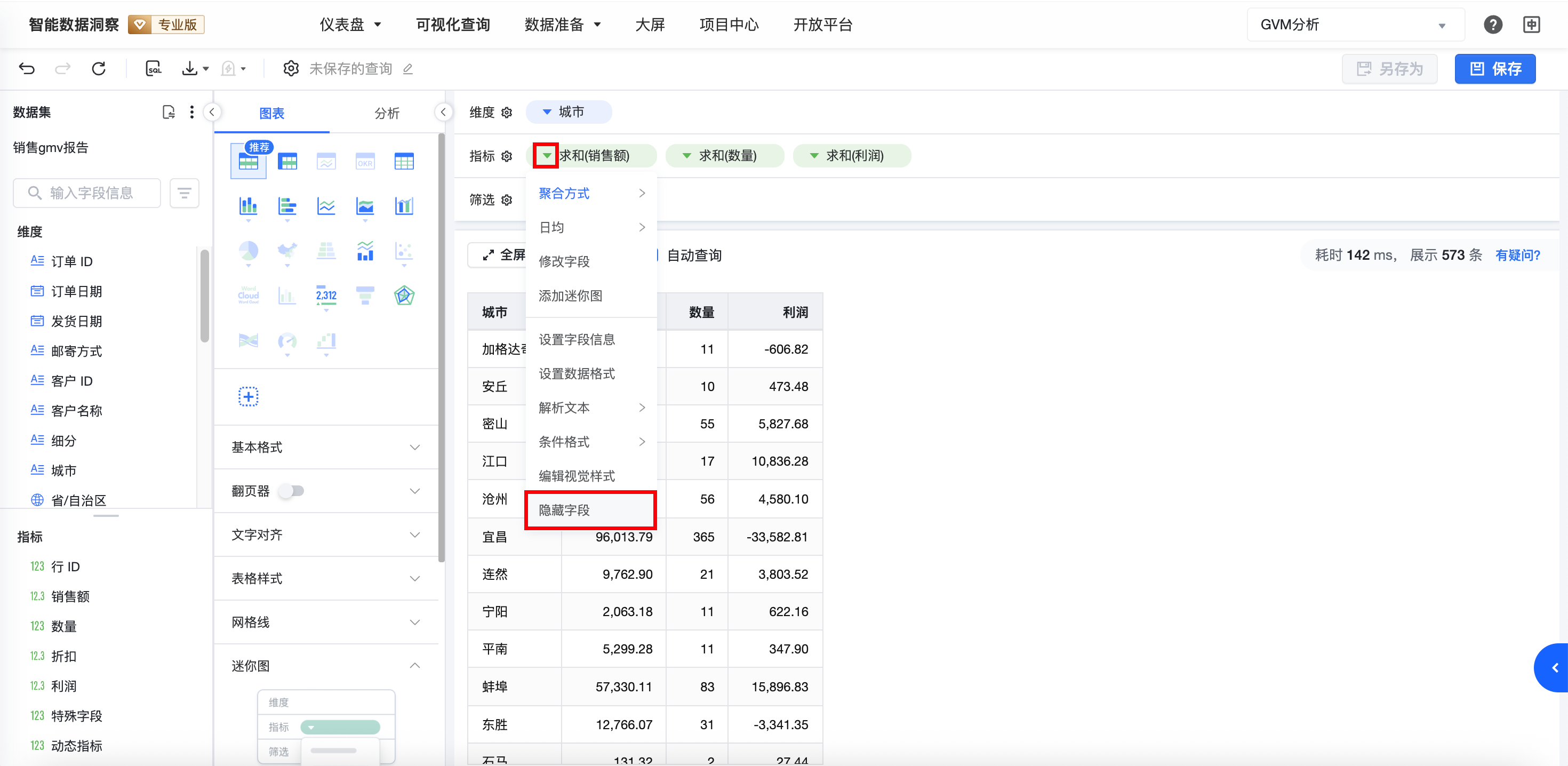
Task: Switch to the 分析 tab
Action: pos(387,113)
